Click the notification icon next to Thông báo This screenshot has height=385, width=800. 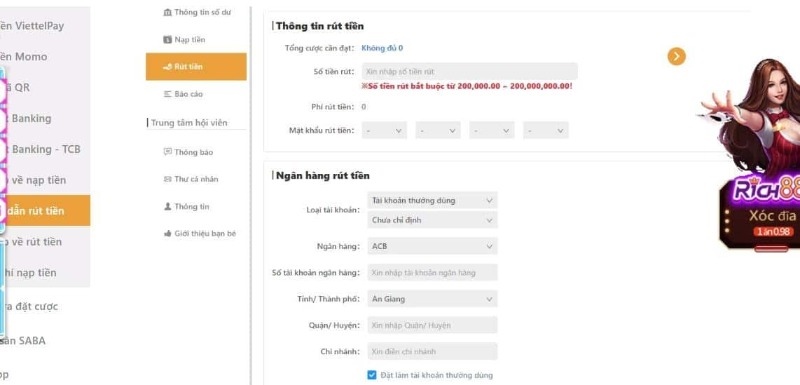167,151
